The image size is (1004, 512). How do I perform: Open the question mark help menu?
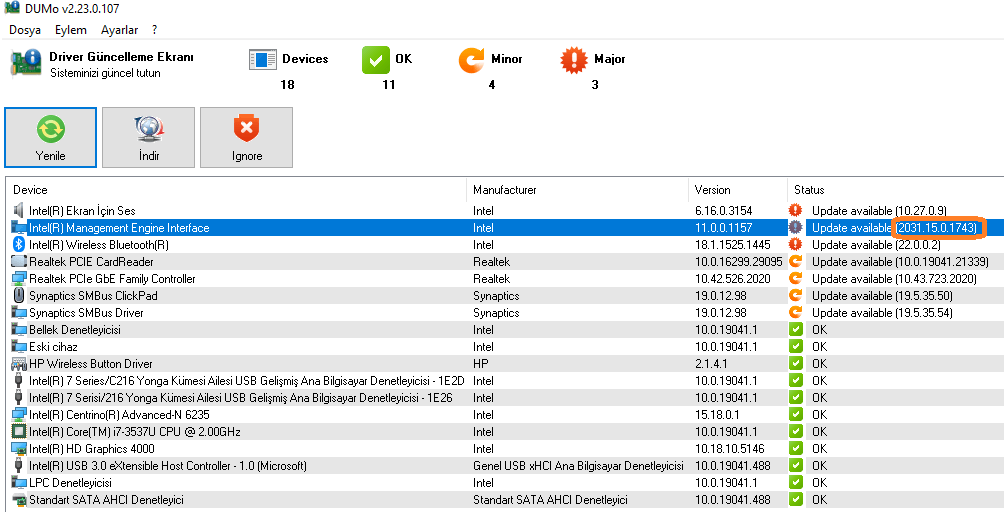pyautogui.click(x=154, y=30)
